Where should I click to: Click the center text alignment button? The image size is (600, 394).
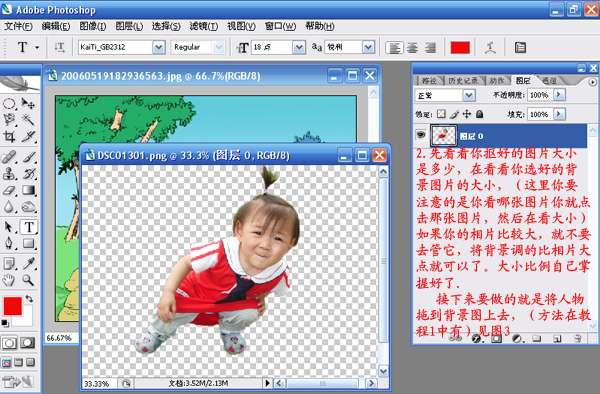pos(412,48)
